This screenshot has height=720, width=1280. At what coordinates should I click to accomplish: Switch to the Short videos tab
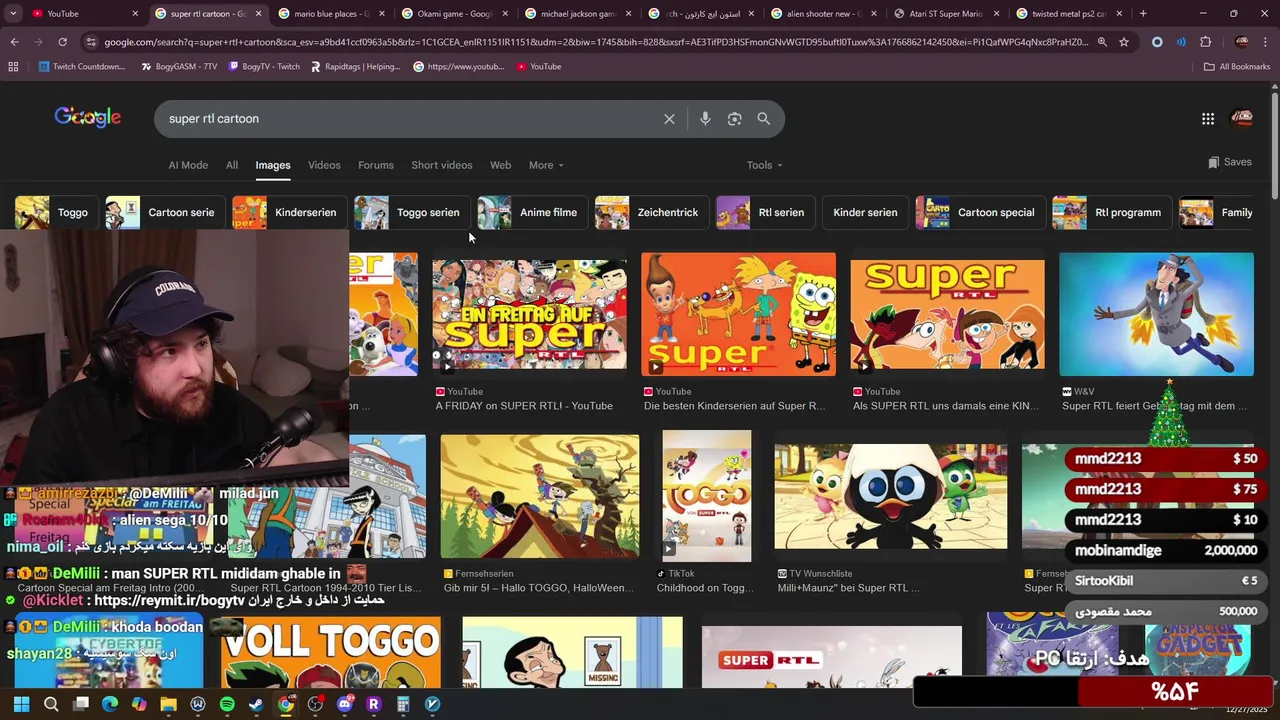[442, 165]
